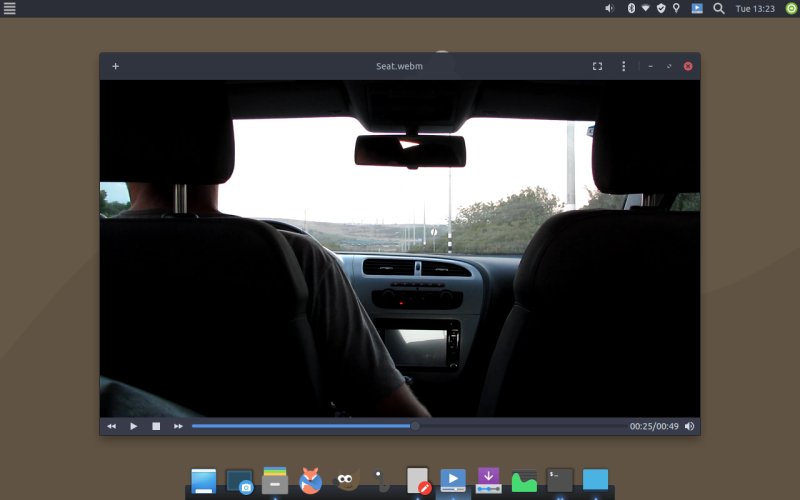
Task: Click the Bluetooth tray icon
Action: [631, 8]
